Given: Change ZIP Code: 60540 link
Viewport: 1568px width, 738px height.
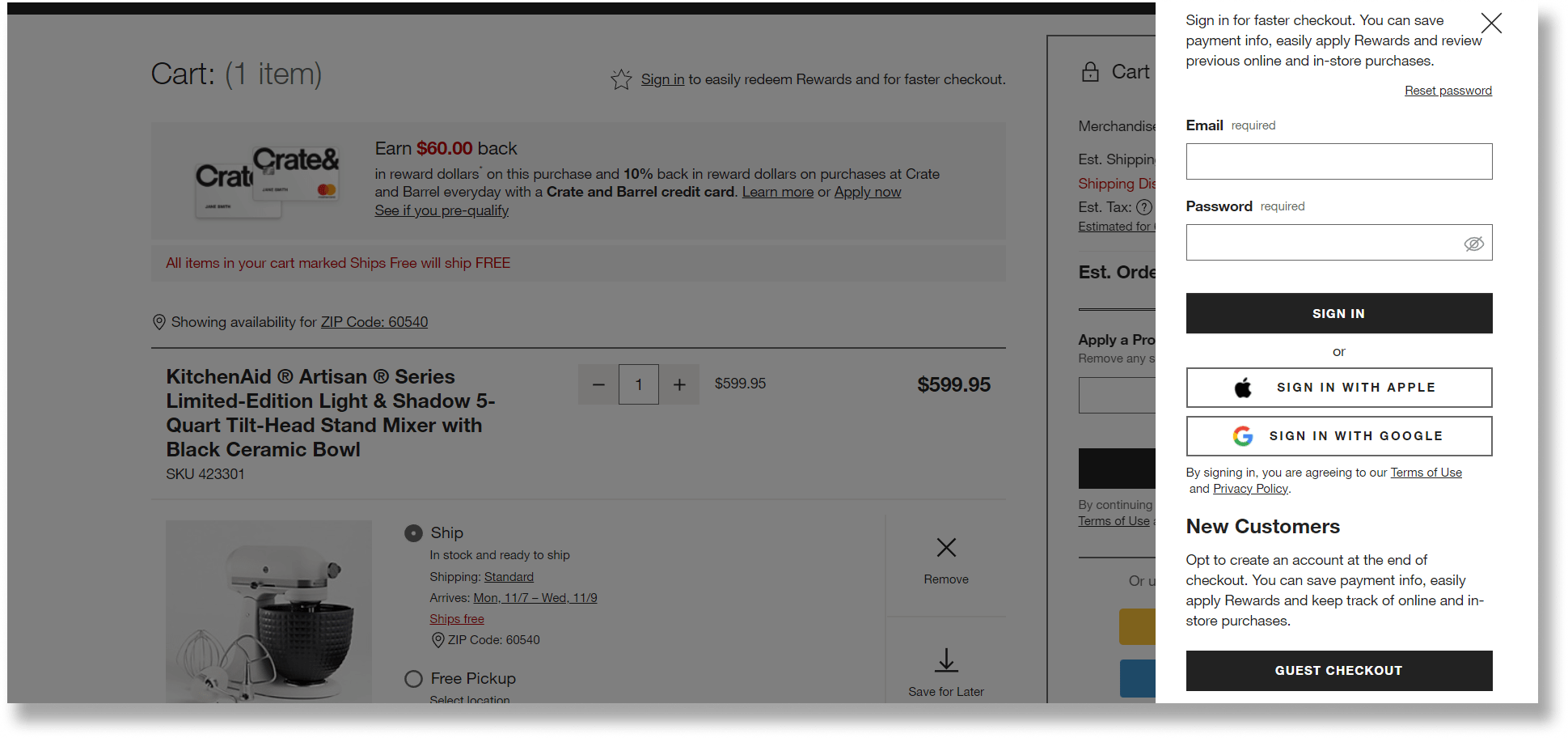Looking at the screenshot, I should coord(374,322).
